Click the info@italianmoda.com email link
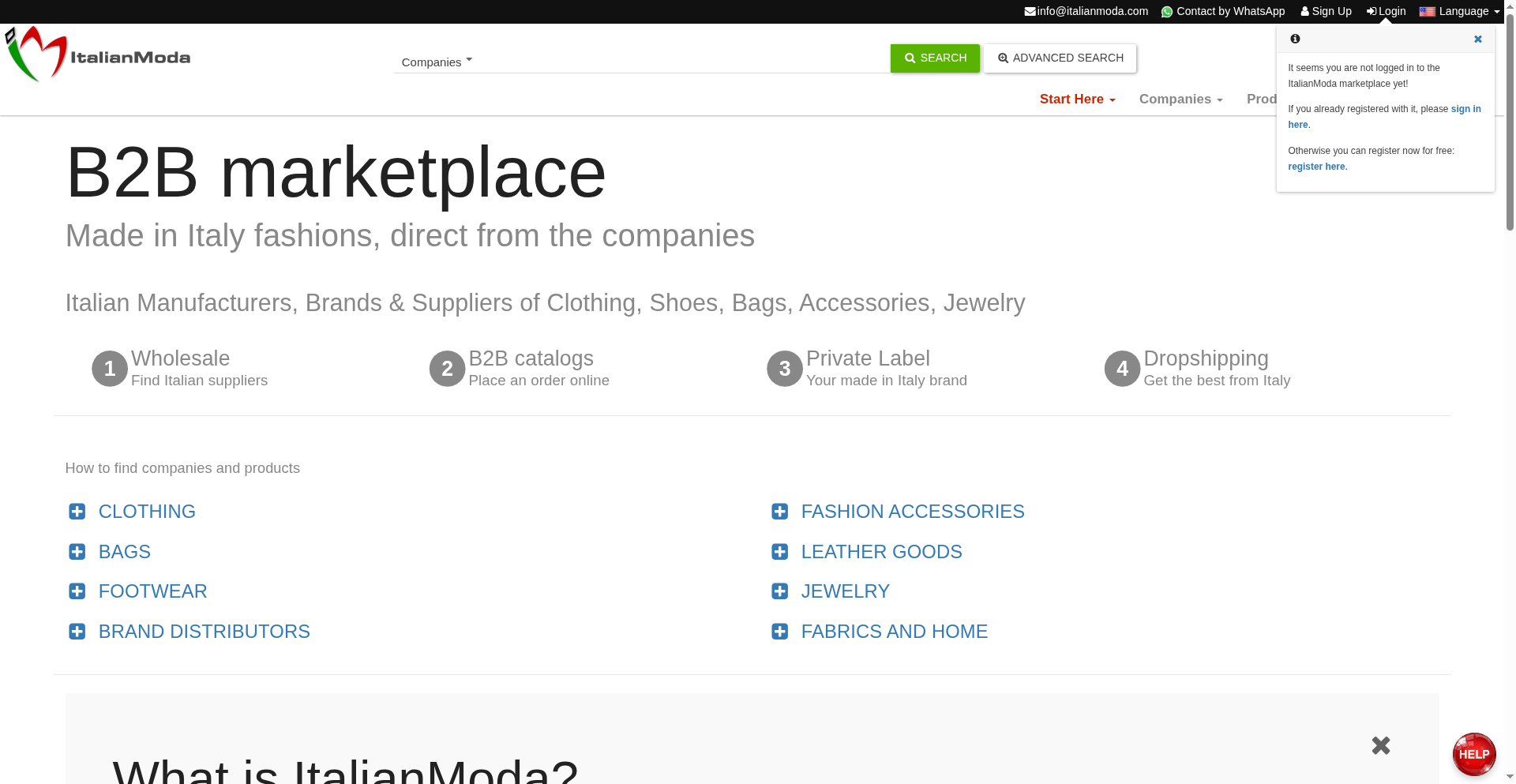The height and width of the screenshot is (784, 1516). 1086,11
